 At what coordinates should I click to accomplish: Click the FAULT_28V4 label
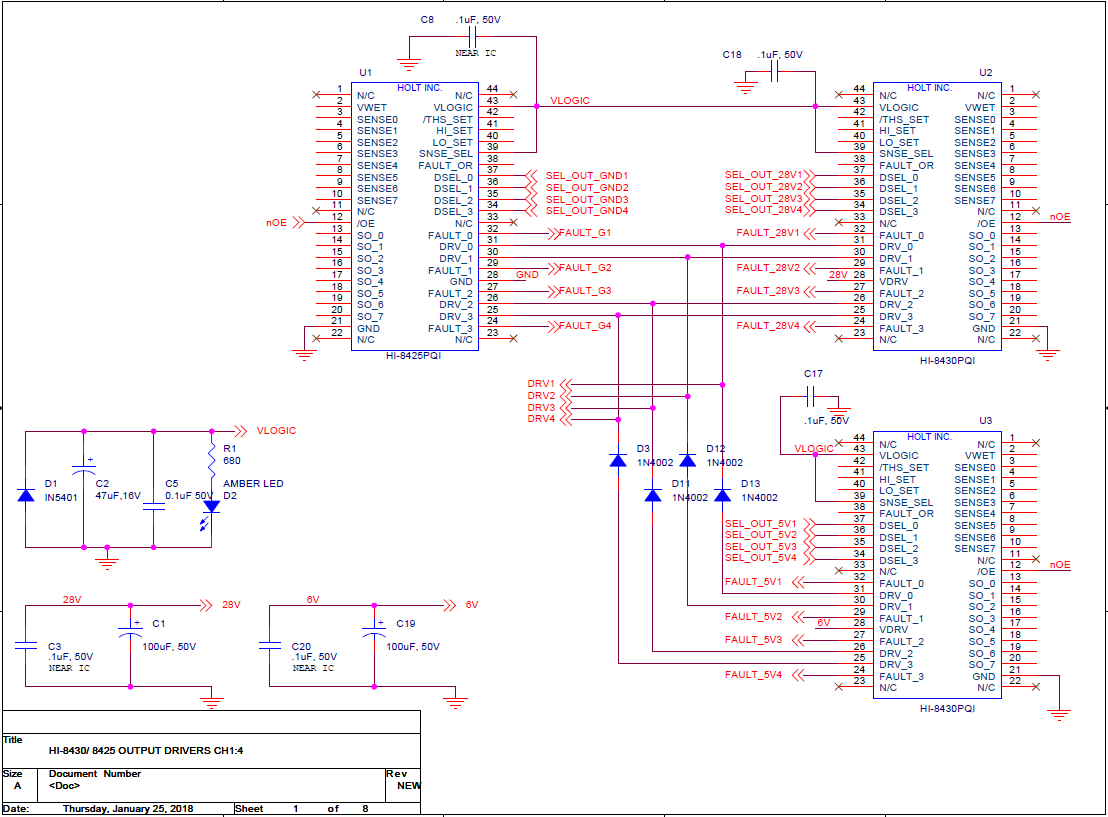[768, 326]
